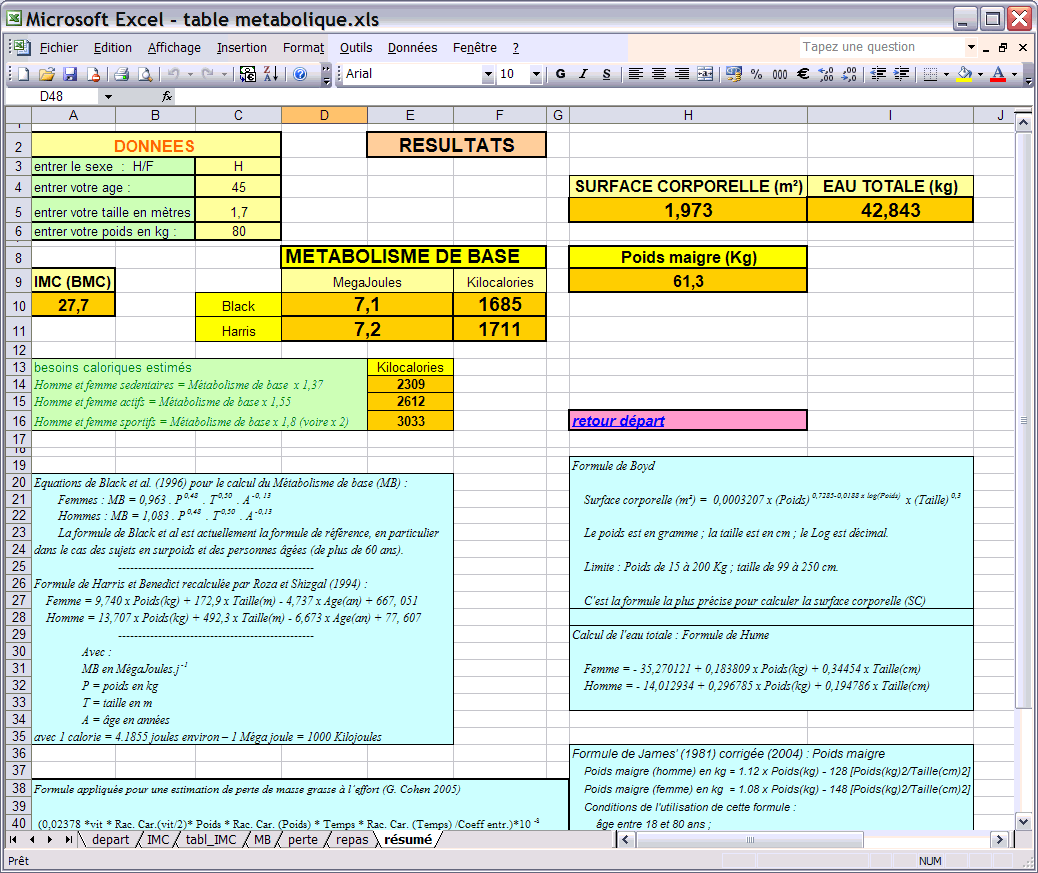Image resolution: width=1038 pixels, height=873 pixels.
Task: Apply the red font color
Action: point(998,74)
